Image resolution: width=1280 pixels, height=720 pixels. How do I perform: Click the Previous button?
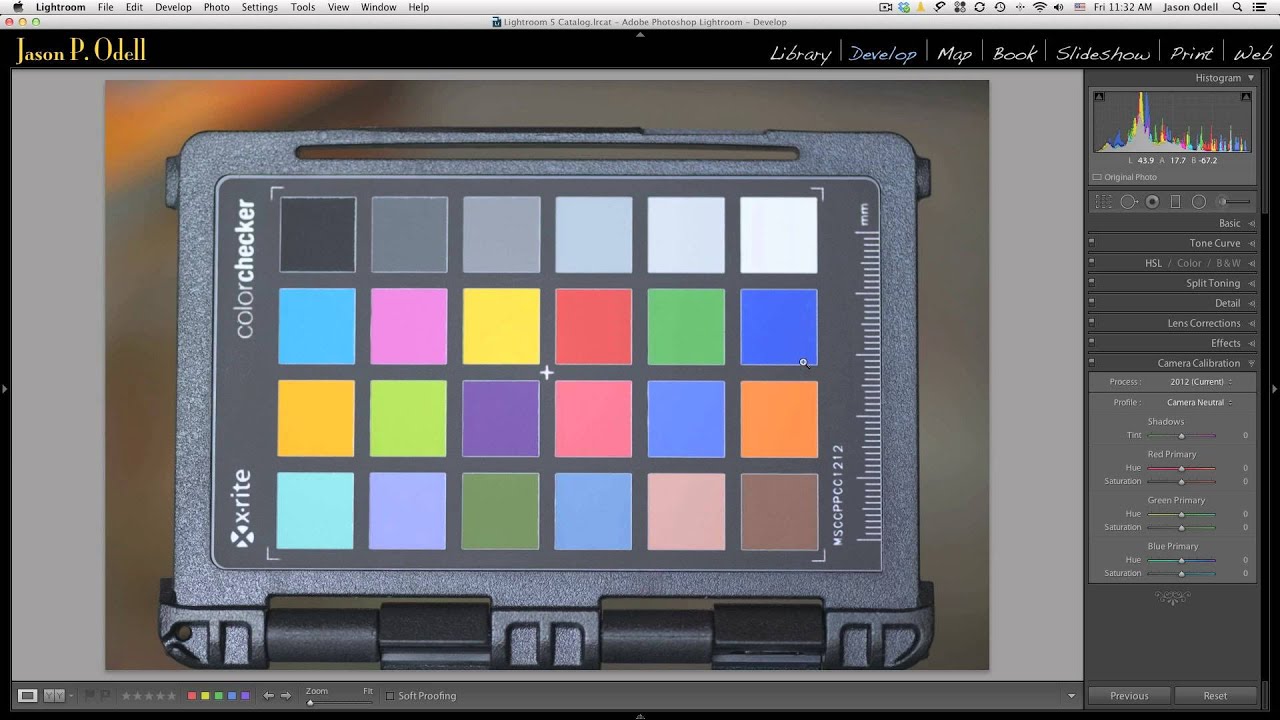(1129, 695)
